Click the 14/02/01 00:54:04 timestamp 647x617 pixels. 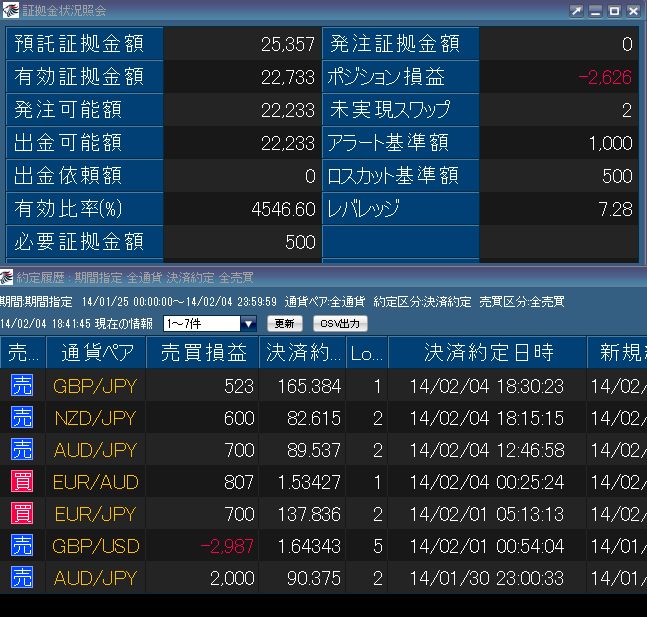[486, 546]
